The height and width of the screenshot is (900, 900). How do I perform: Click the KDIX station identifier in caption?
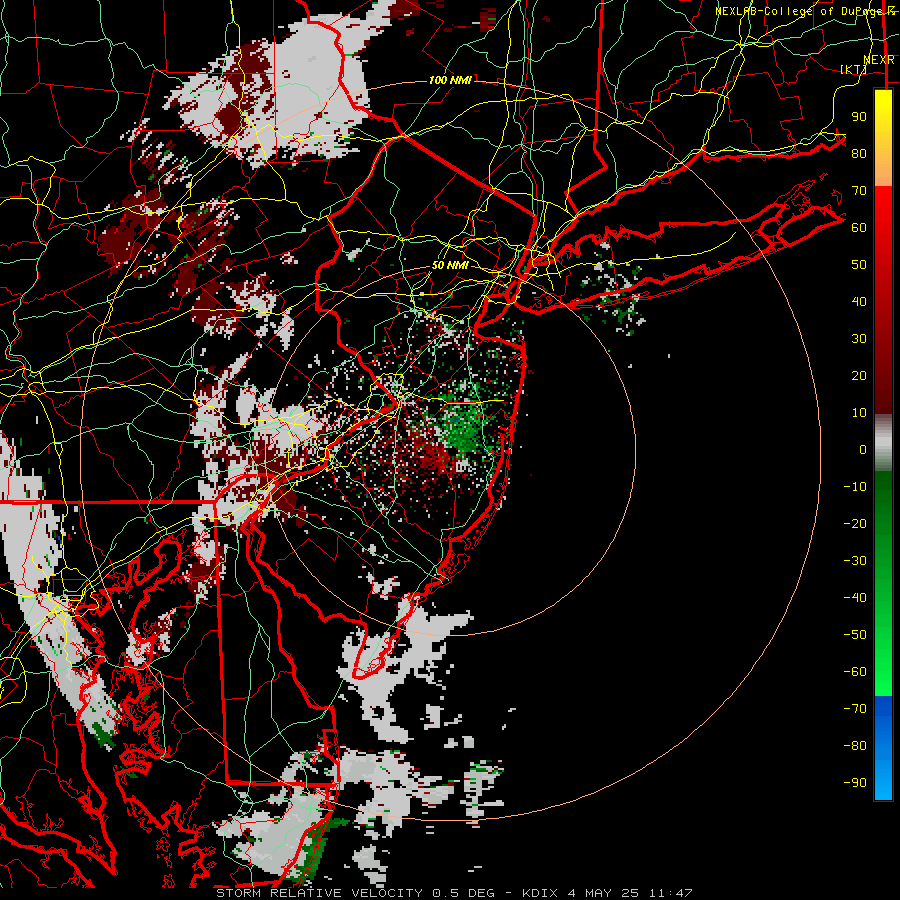click(541, 893)
